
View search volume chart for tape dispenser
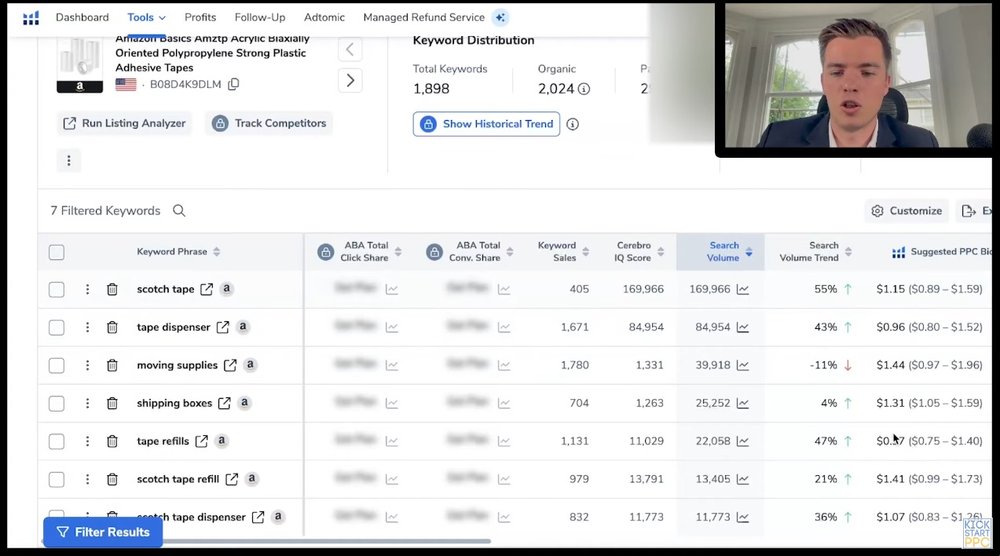(742, 327)
